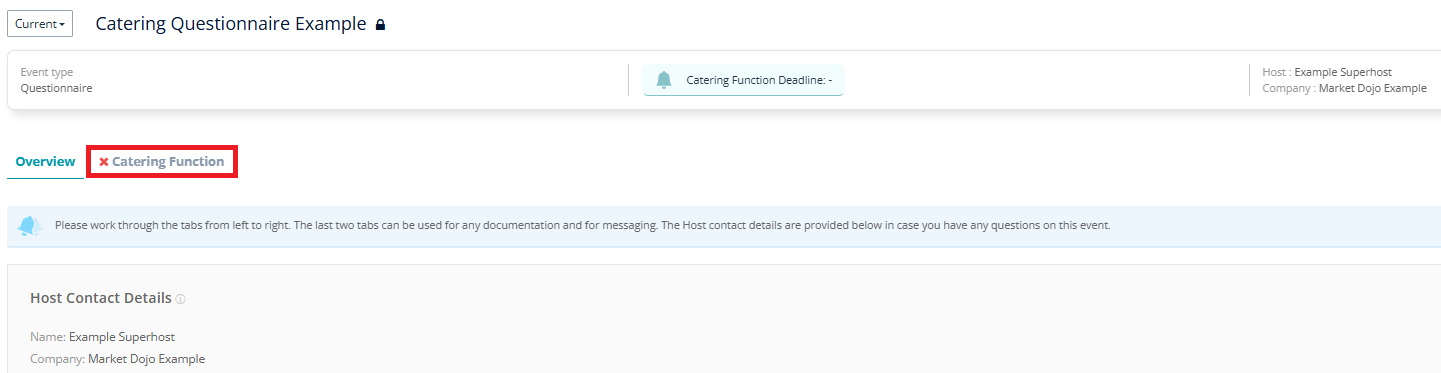Click the notification bell in the blue banner

30,226
